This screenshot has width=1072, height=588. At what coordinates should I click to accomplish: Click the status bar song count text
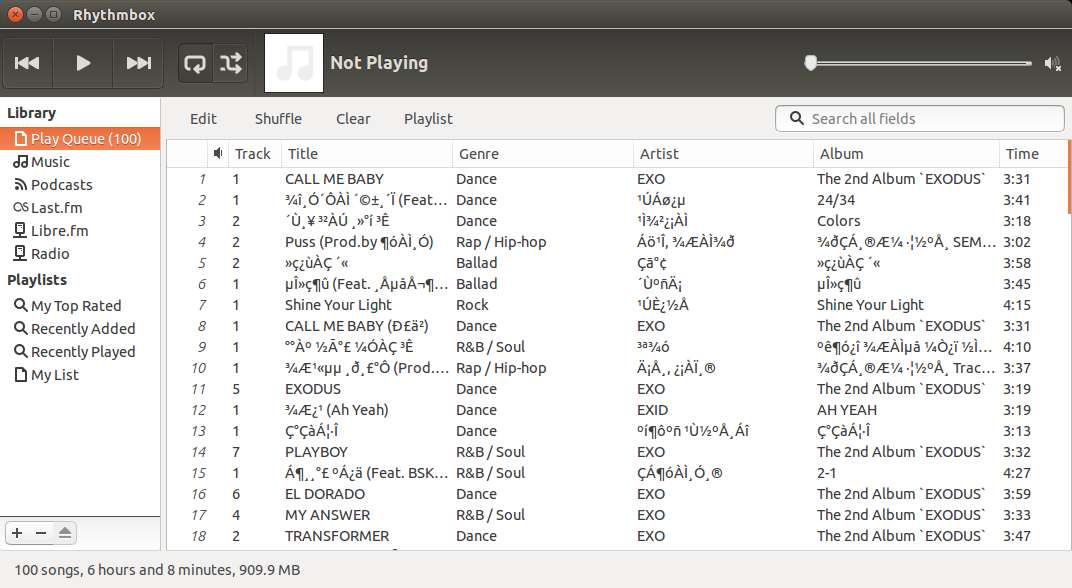pyautogui.click(x=157, y=570)
